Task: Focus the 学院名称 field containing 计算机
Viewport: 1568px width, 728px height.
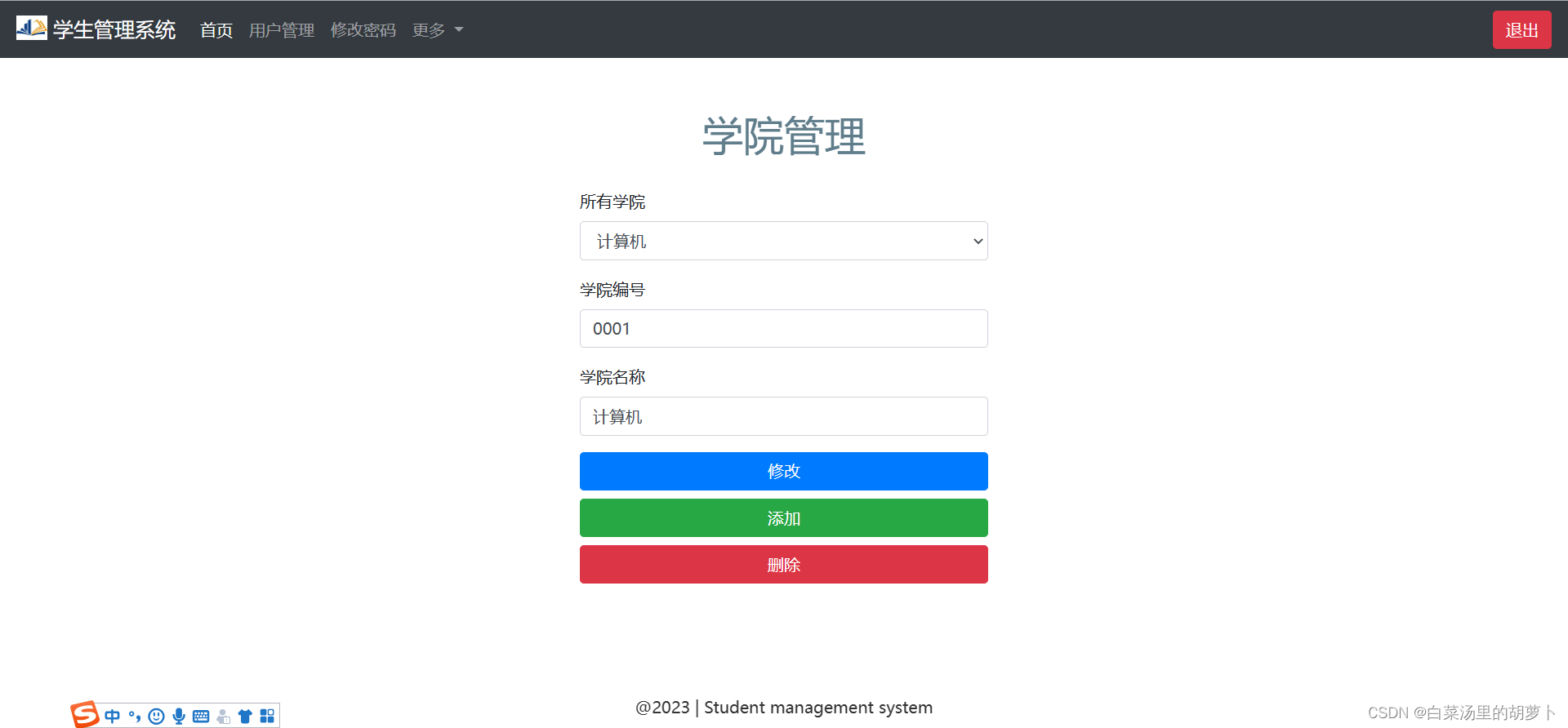Action: [x=784, y=416]
